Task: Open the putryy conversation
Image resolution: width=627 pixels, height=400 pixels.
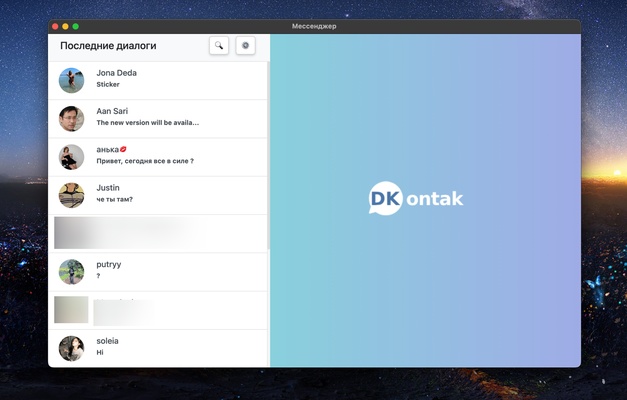Action: [158, 272]
